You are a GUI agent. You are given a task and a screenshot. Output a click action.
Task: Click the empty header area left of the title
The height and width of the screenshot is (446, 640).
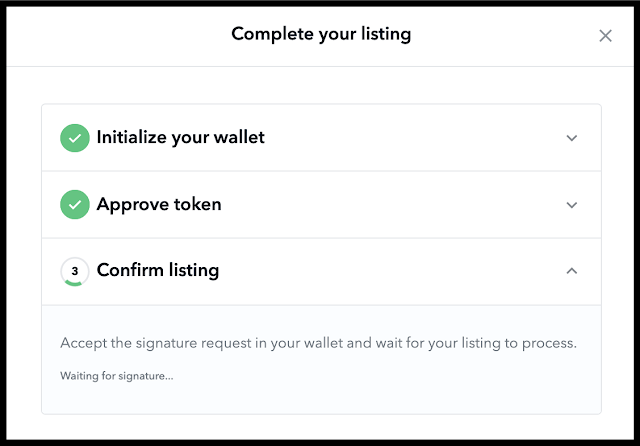[x=110, y=35]
